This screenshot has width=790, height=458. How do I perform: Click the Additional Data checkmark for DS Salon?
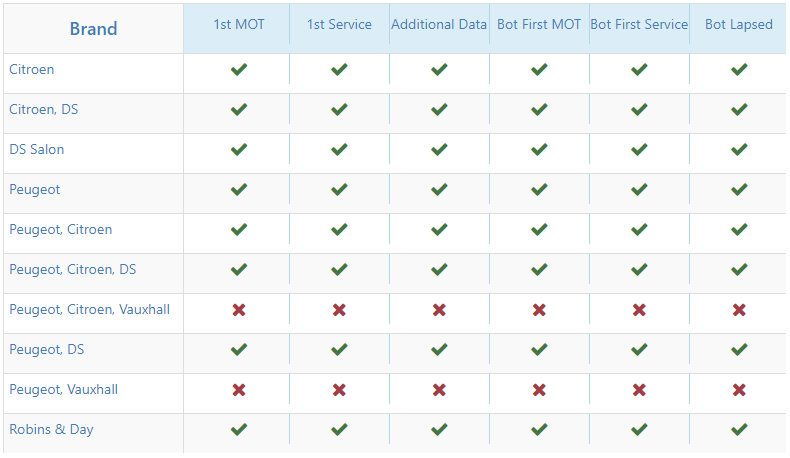coord(439,150)
